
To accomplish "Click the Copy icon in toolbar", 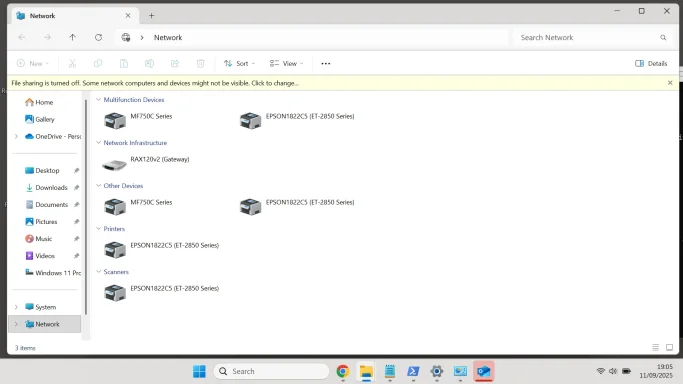I will tap(98, 64).
